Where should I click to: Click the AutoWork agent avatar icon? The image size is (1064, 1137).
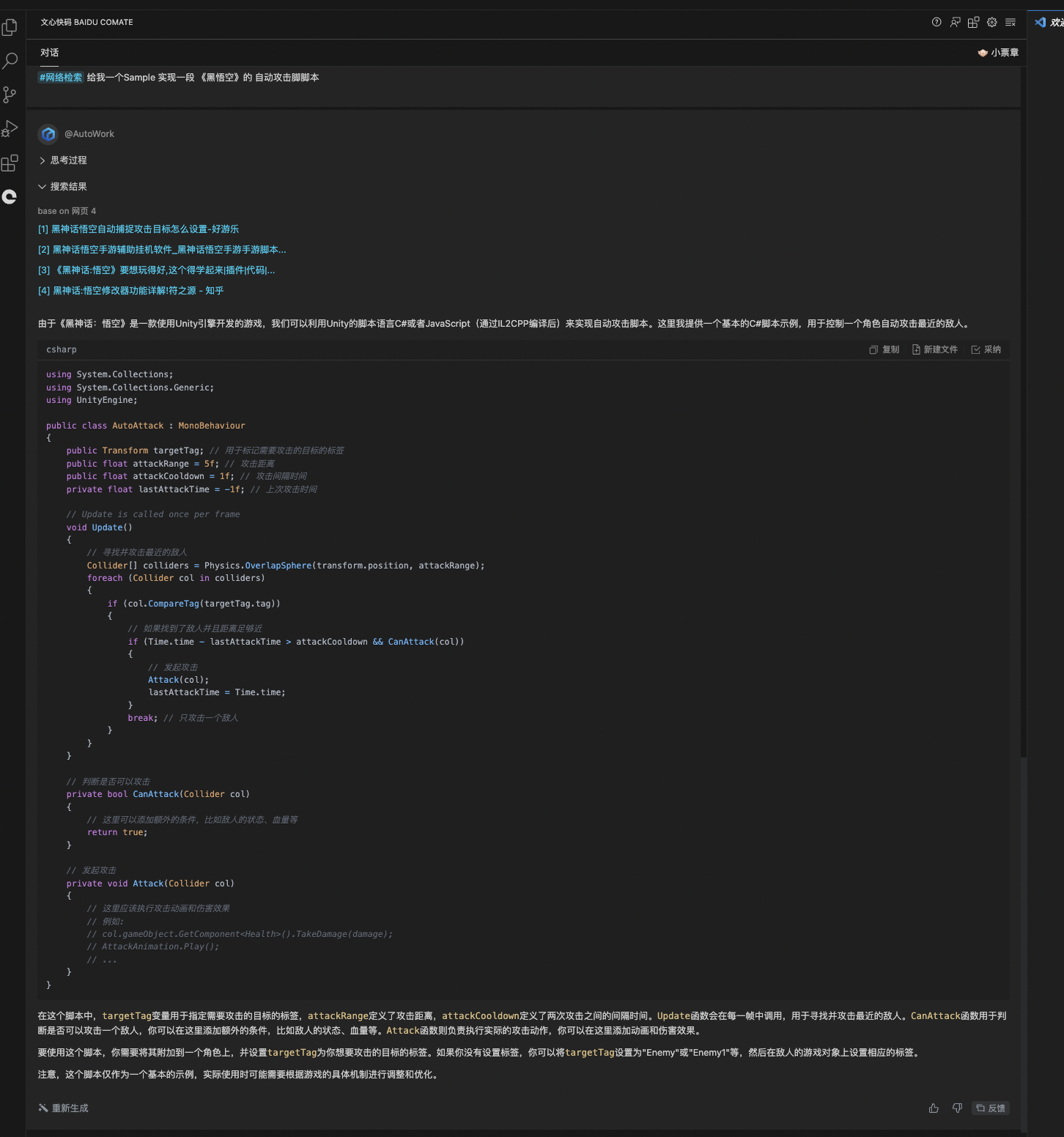(x=48, y=134)
